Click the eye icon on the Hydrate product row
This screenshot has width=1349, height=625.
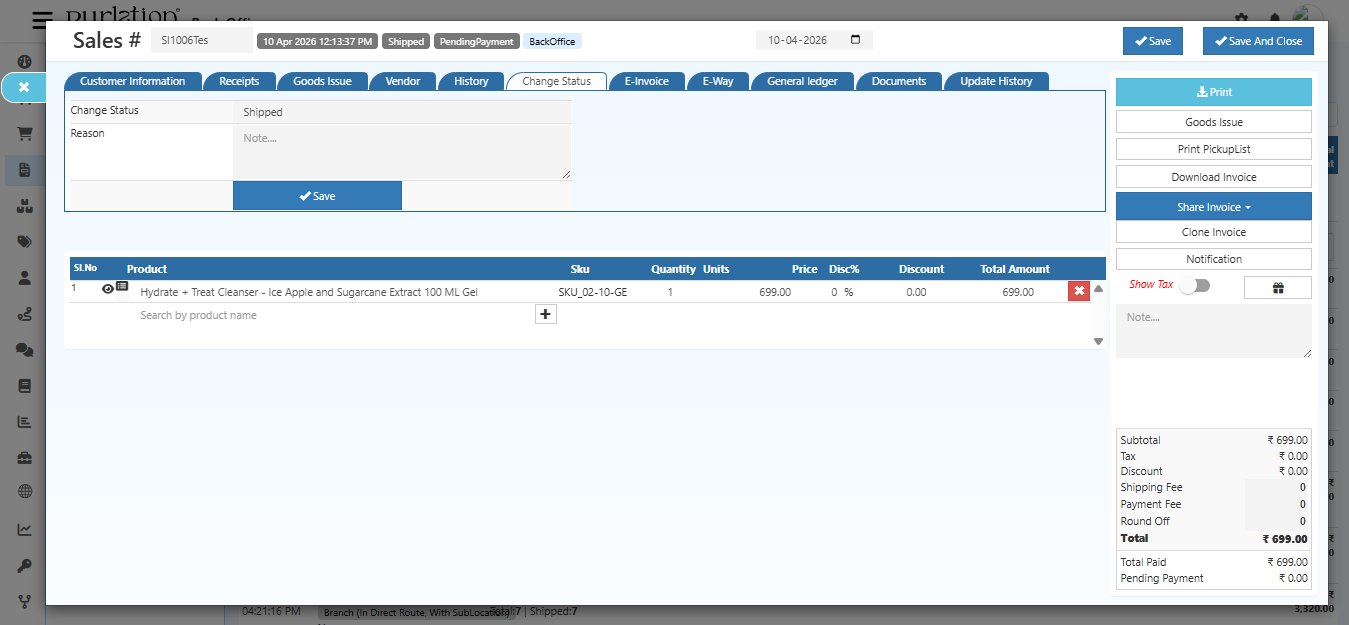tap(107, 290)
